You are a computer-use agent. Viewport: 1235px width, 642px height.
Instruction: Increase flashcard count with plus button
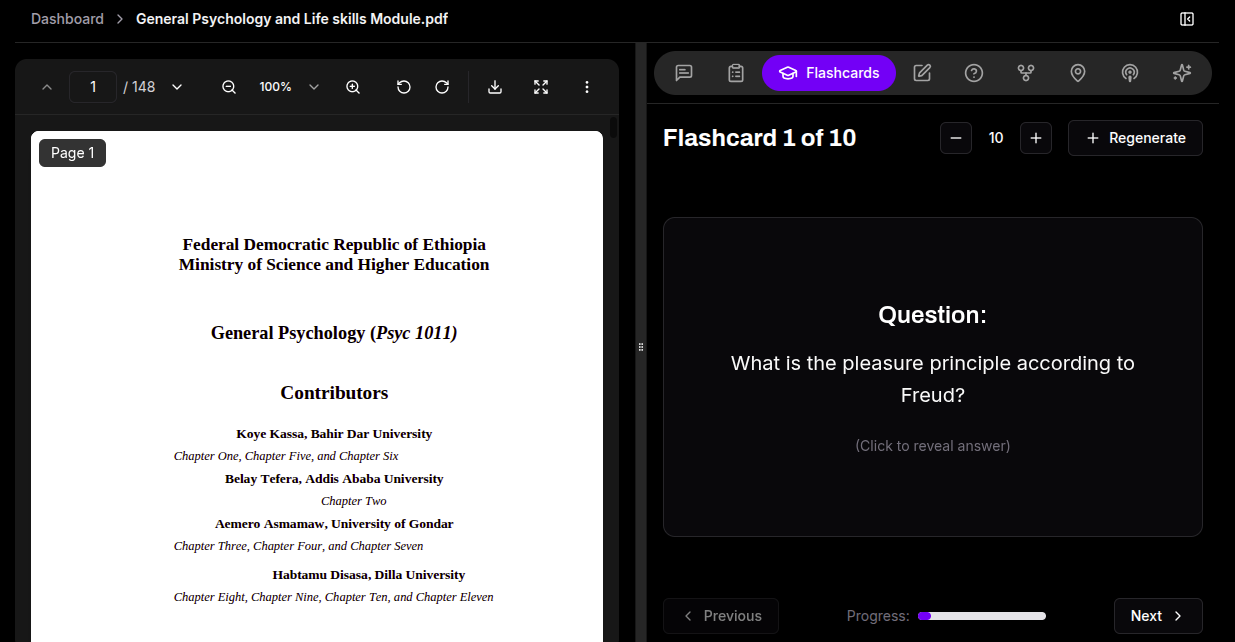point(1036,138)
